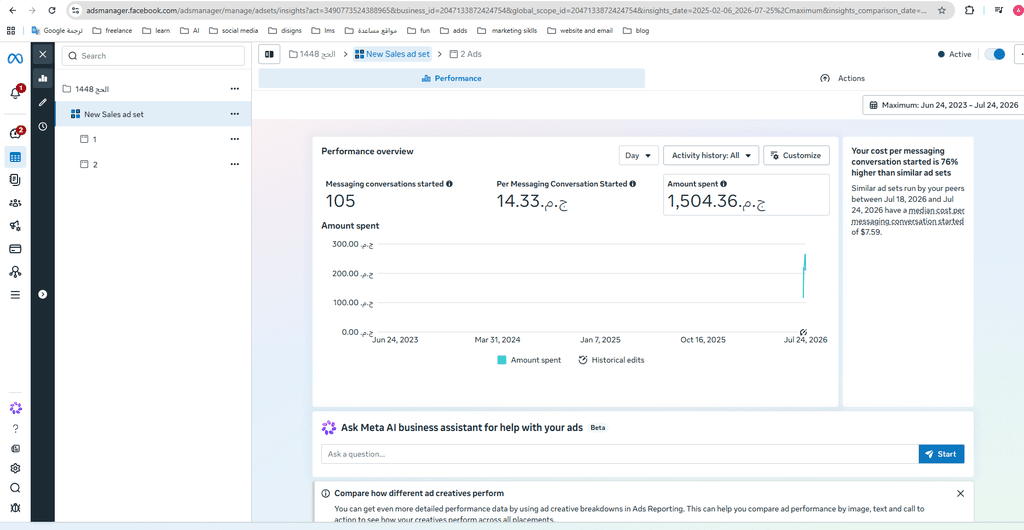Click median cost per messaging conversation link
1024x530 pixels.
coord(910,216)
